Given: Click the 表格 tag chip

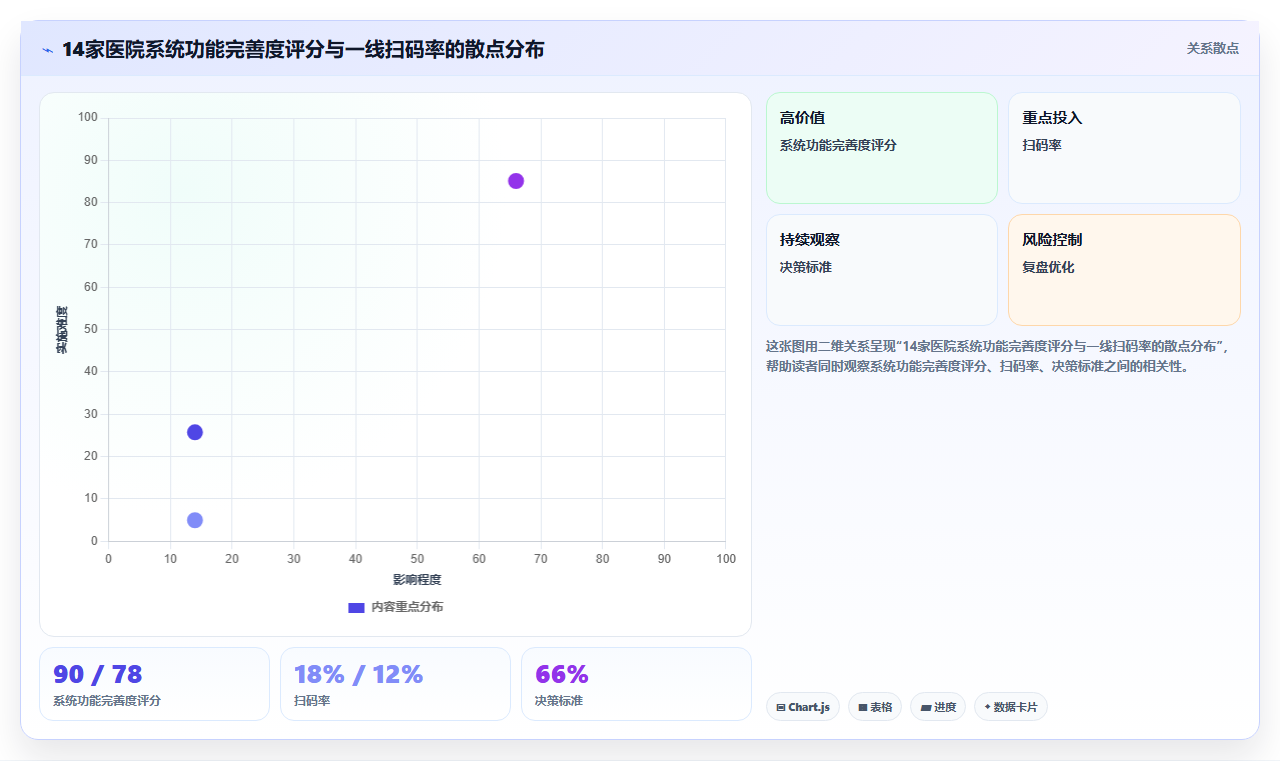Looking at the screenshot, I should click(875, 707).
